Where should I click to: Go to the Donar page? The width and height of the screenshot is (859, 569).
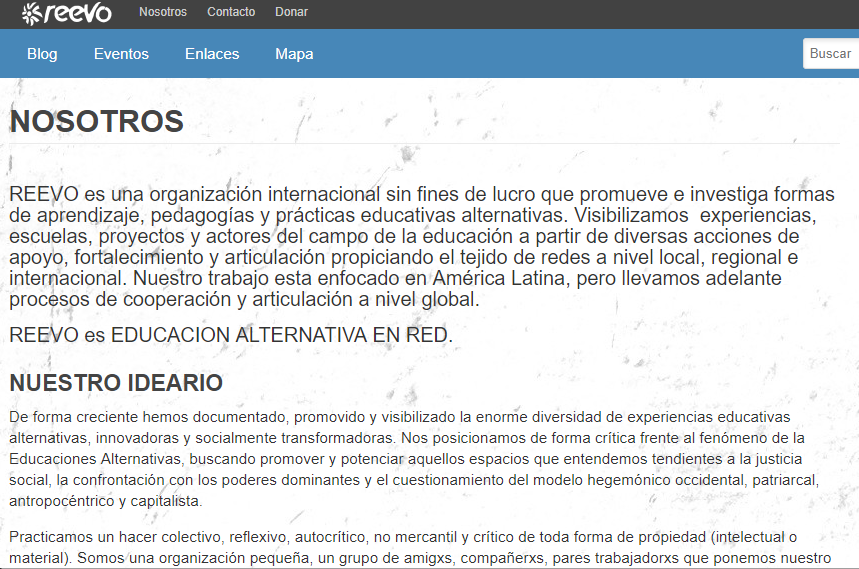coord(291,12)
